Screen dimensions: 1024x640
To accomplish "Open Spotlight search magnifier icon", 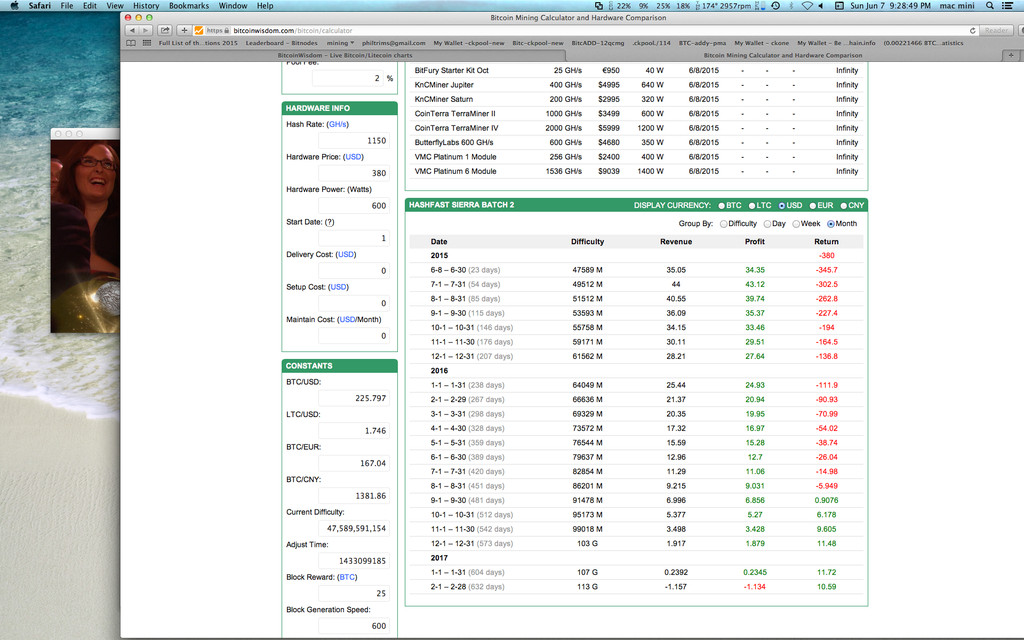I will pos(990,5).
